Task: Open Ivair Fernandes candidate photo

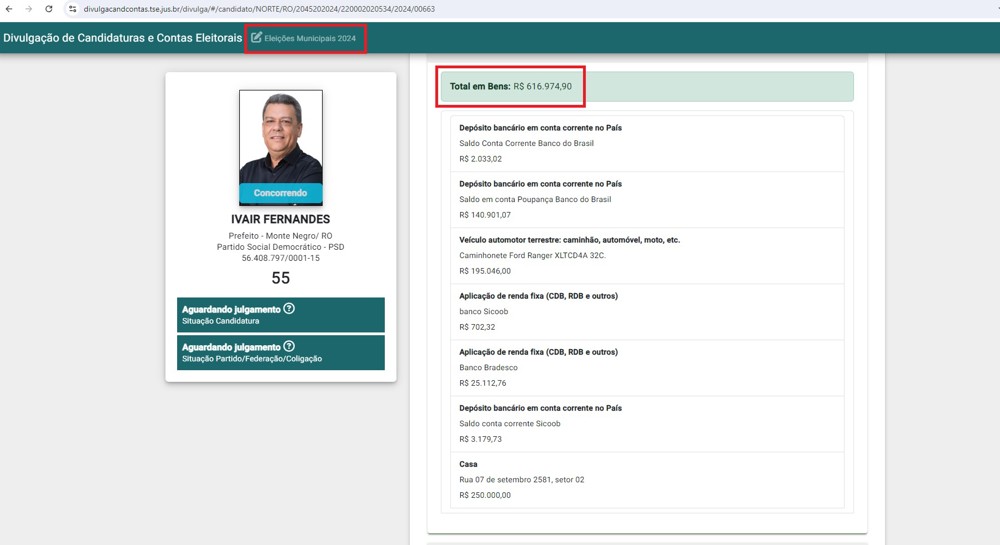Action: click(x=281, y=147)
